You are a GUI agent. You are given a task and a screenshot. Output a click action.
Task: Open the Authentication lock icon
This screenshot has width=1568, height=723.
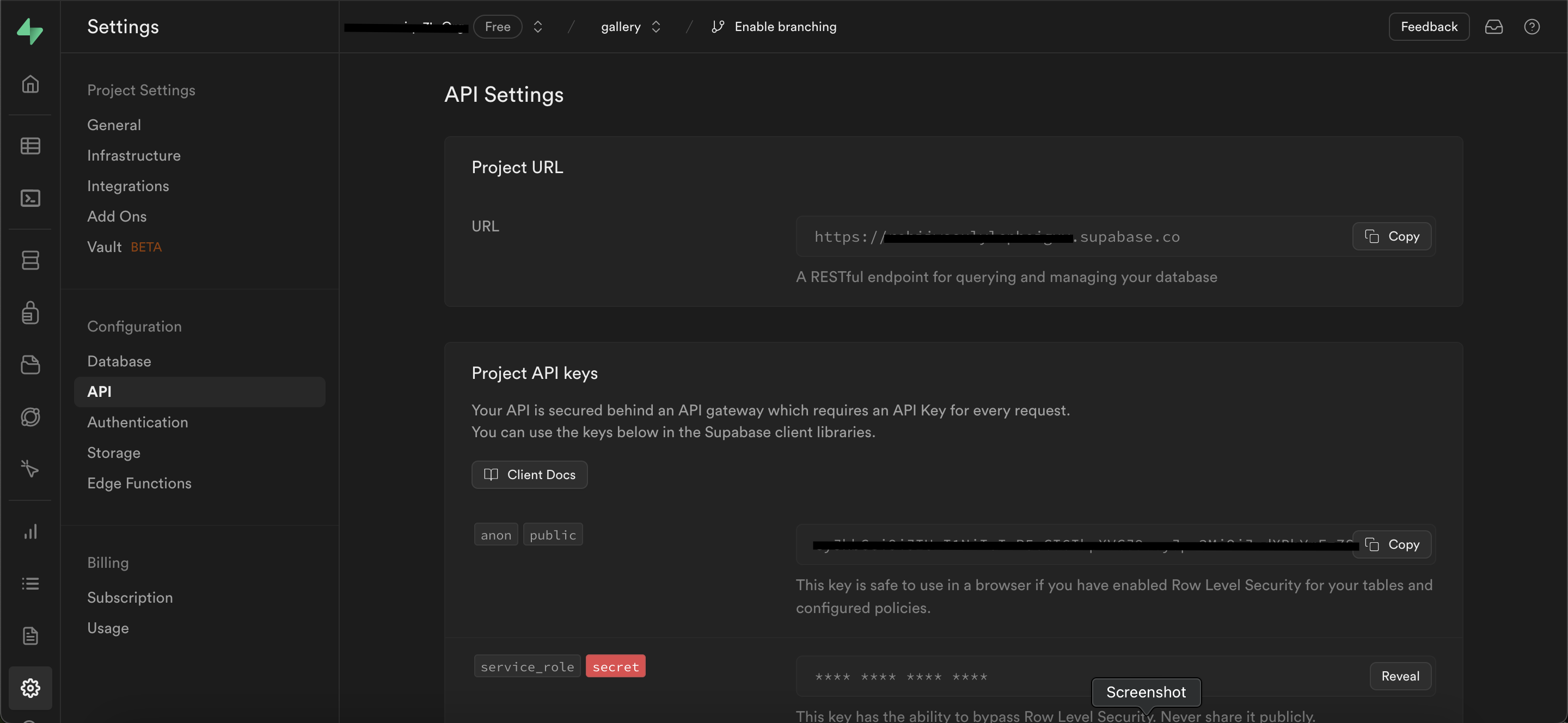tap(30, 313)
